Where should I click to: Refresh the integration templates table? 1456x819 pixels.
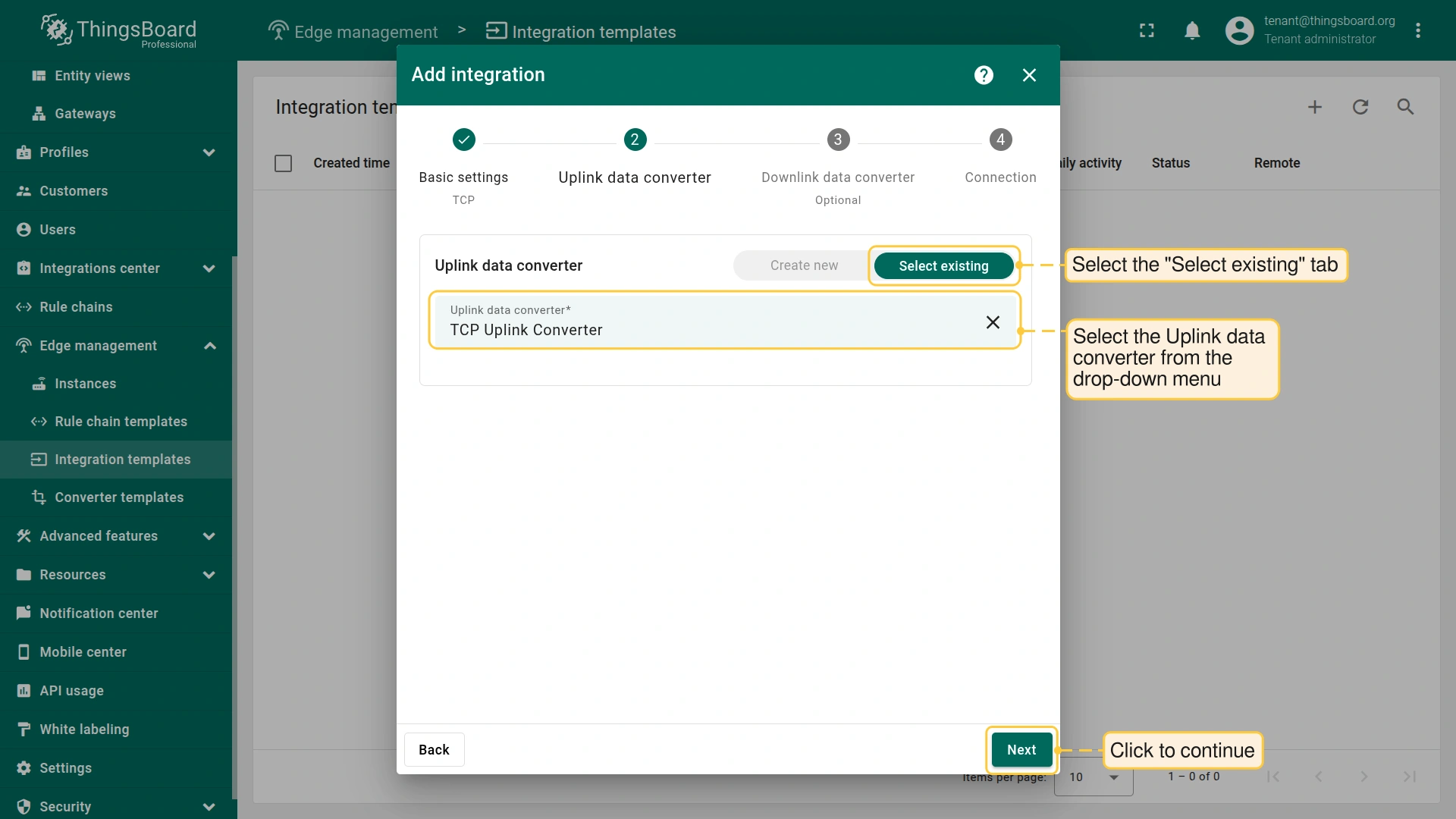tap(1360, 107)
